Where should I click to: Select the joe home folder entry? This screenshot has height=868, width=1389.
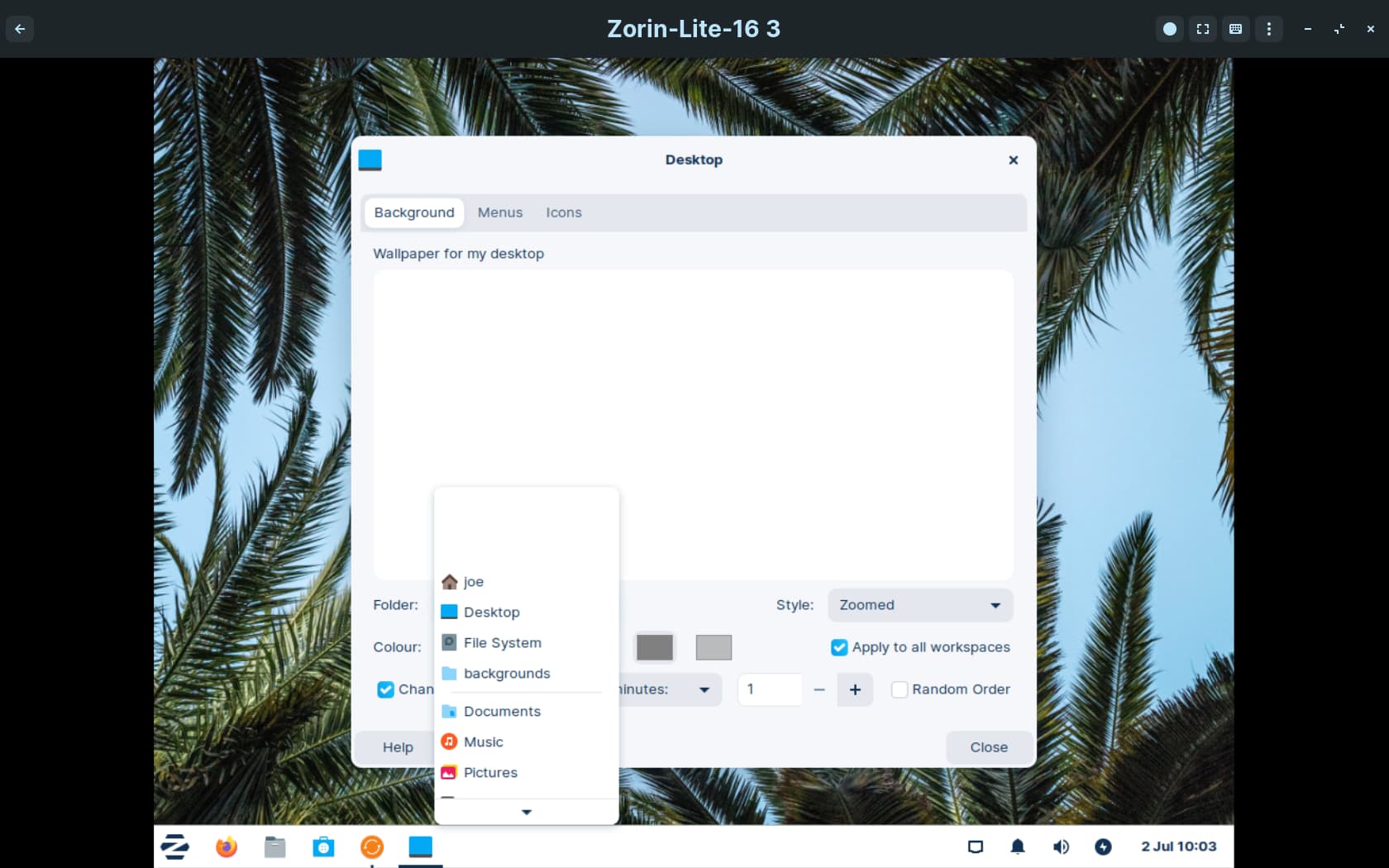coord(526,582)
